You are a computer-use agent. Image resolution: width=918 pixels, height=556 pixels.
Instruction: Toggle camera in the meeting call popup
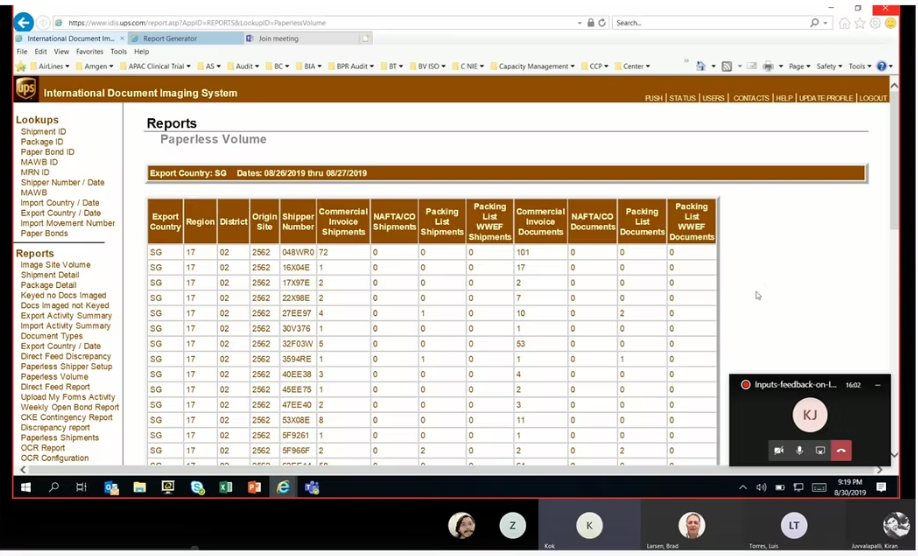point(778,451)
